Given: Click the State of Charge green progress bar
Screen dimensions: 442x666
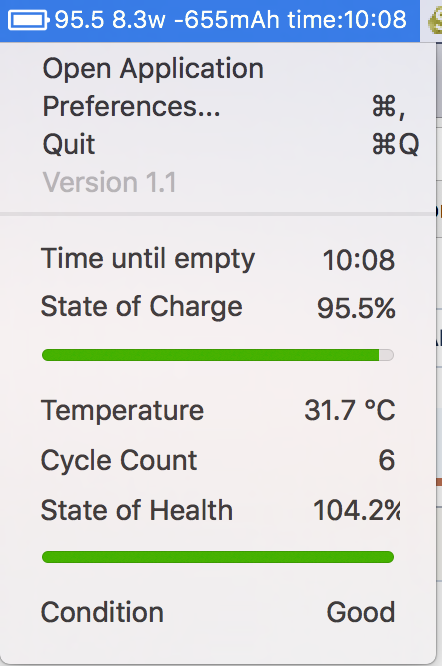Looking at the screenshot, I should [218, 355].
